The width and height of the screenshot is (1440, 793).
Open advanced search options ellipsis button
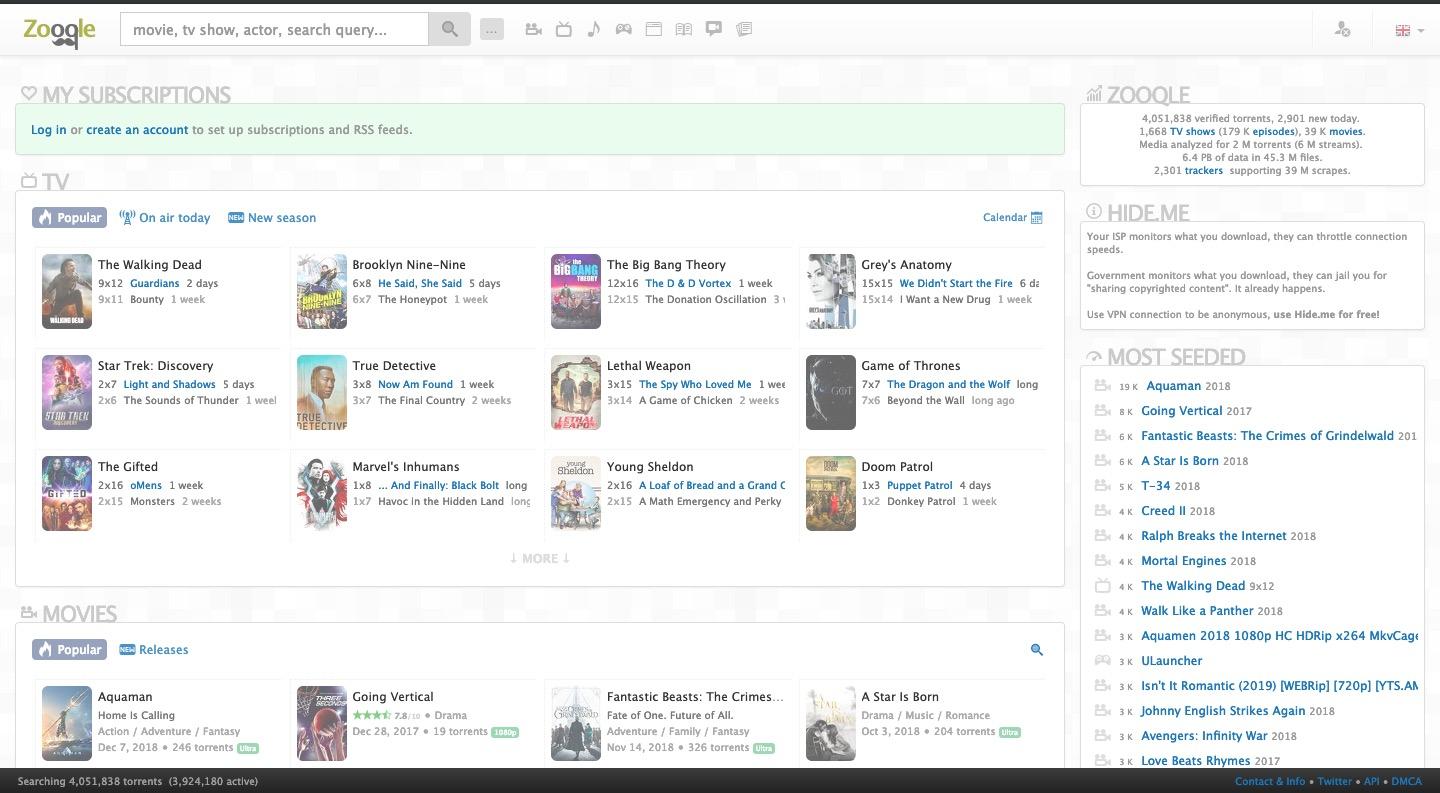pos(491,30)
